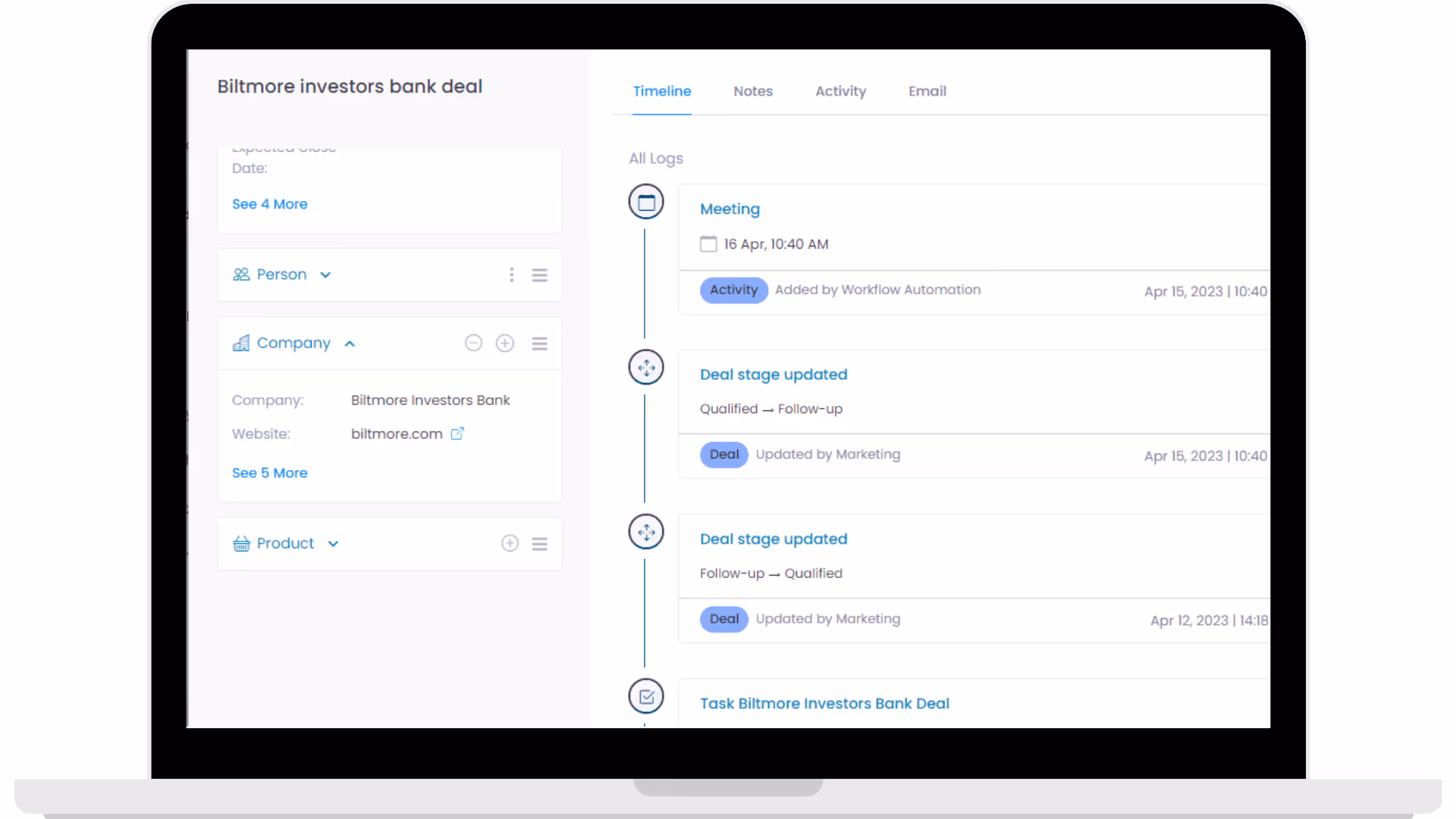
Task: Click the Meeting calendar timeline icon
Action: pos(646,202)
